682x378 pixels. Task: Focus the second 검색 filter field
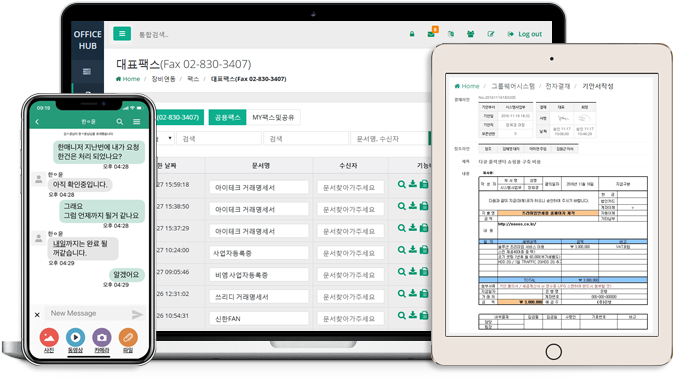pos(306,138)
